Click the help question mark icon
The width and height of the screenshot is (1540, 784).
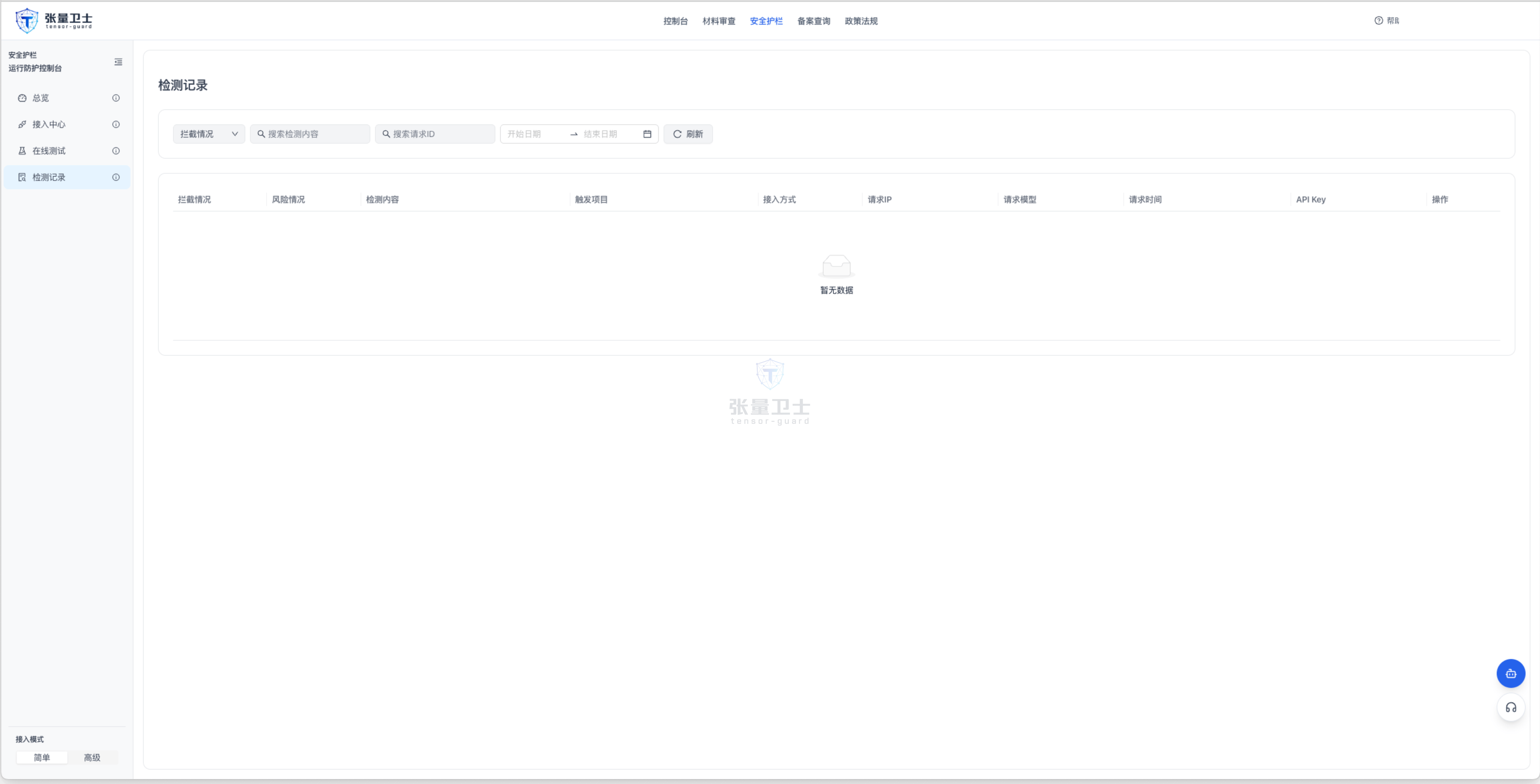click(x=1379, y=20)
